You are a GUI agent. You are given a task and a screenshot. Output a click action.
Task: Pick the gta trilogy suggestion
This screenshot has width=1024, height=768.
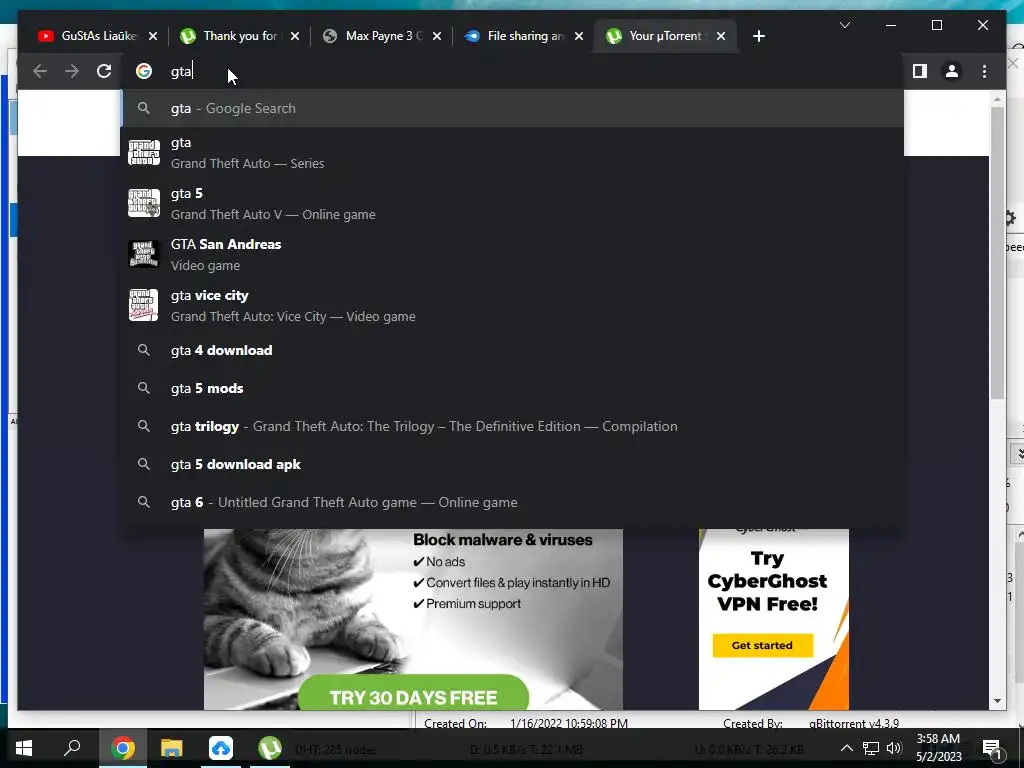point(513,426)
